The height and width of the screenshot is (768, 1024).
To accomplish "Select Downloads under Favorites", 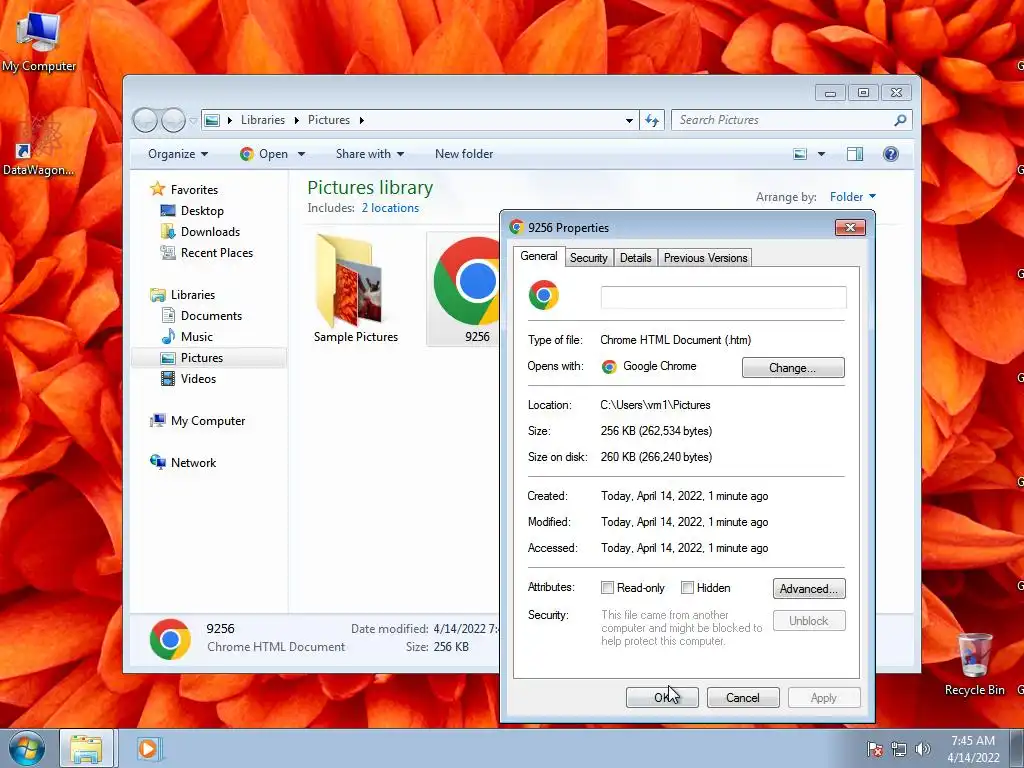I will [210, 232].
